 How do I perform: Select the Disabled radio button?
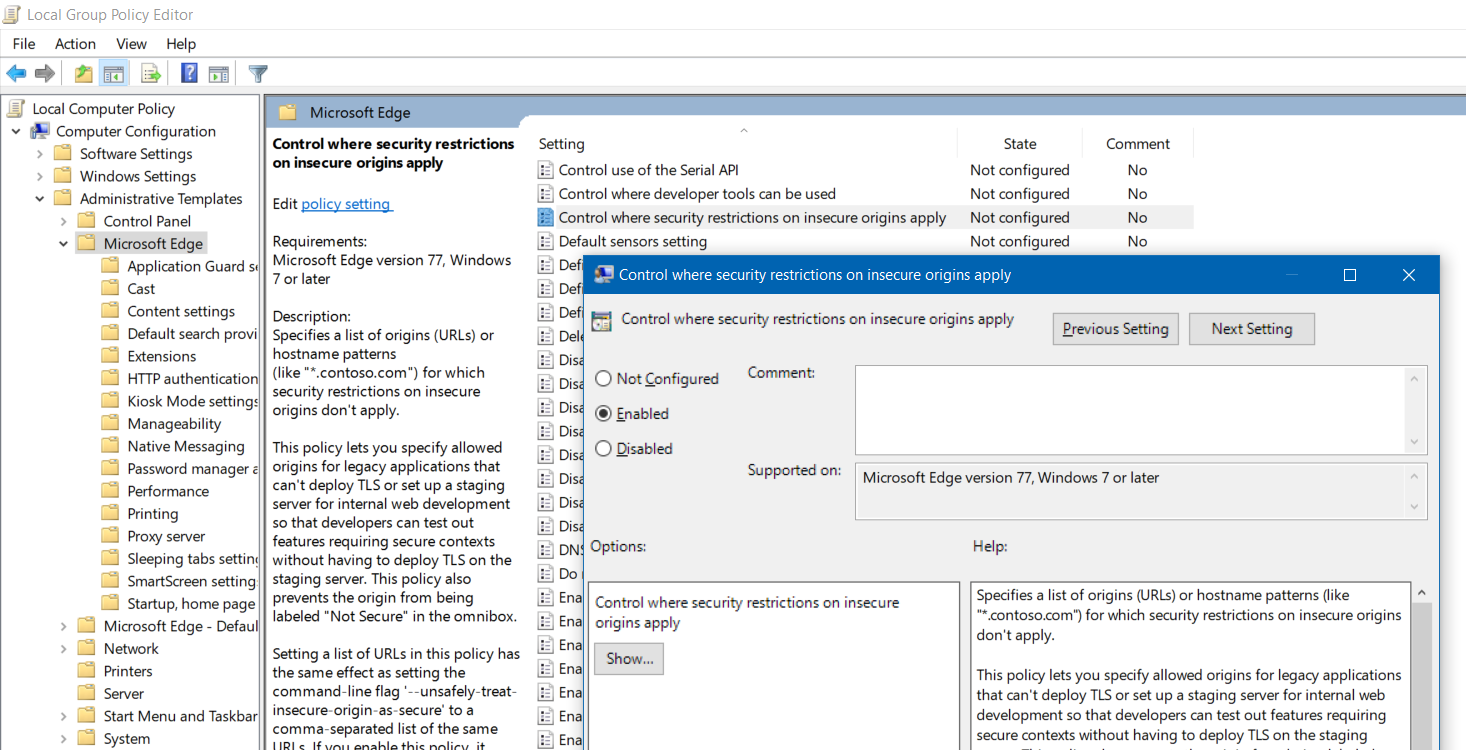(x=603, y=448)
